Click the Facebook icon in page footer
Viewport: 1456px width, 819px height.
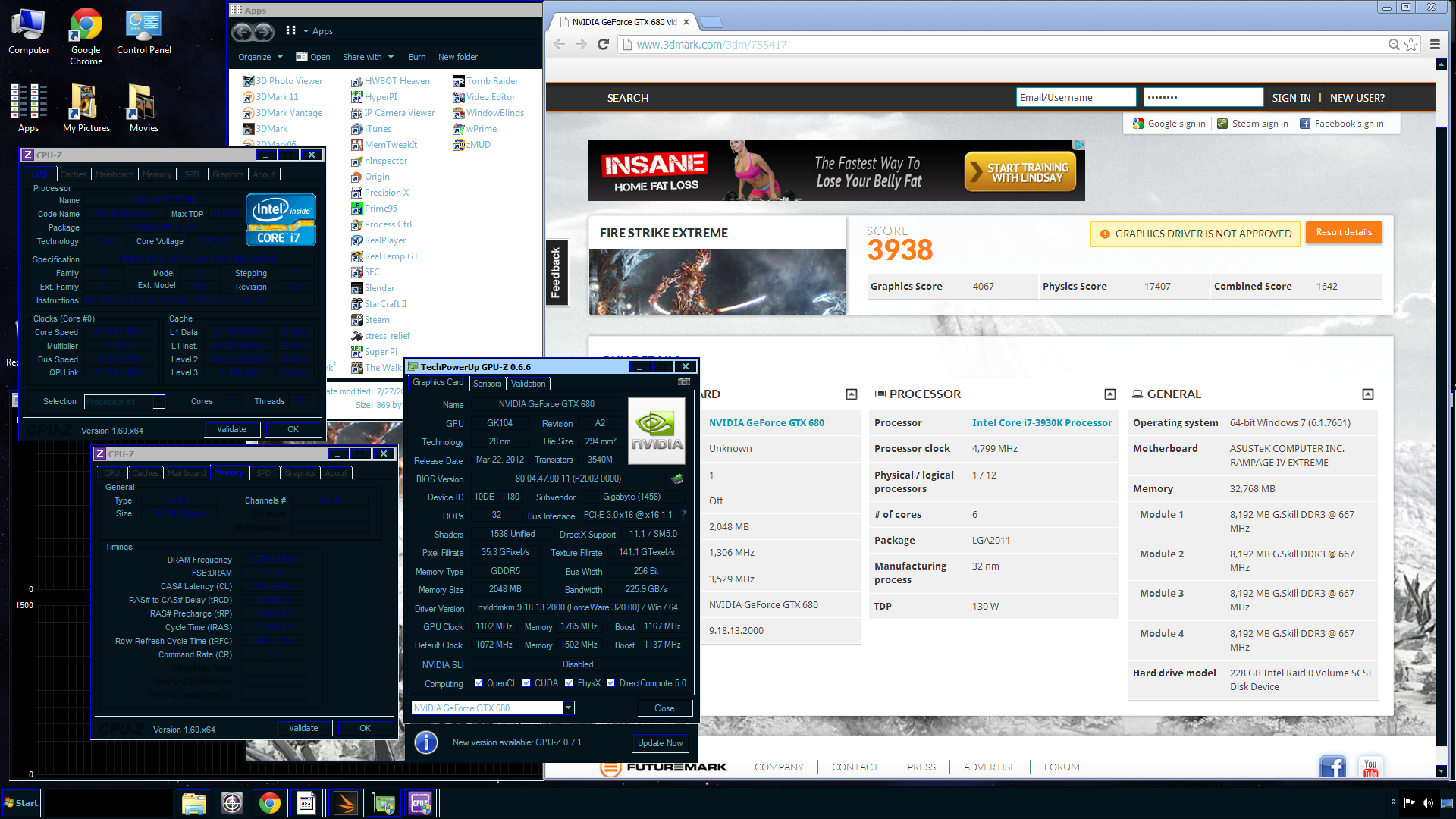point(1332,767)
